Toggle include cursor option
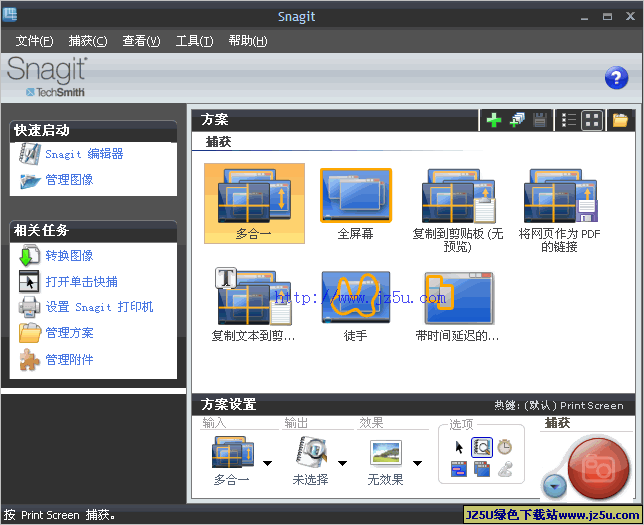The width and height of the screenshot is (644, 525). [x=459, y=447]
